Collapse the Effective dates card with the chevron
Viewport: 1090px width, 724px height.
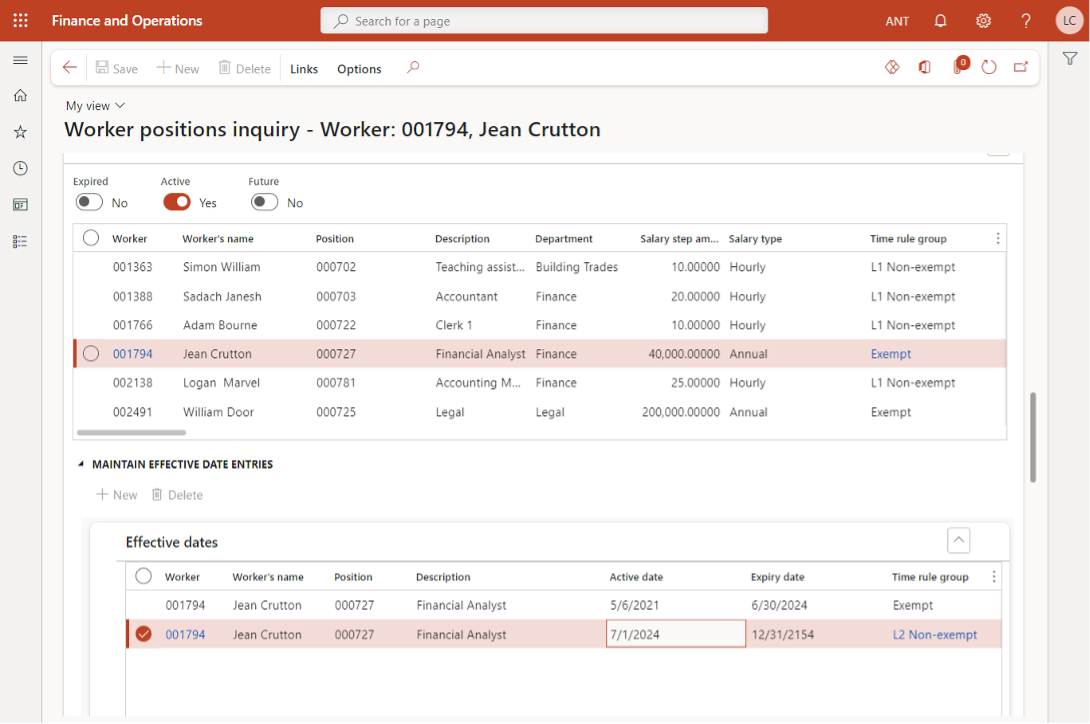coord(958,540)
